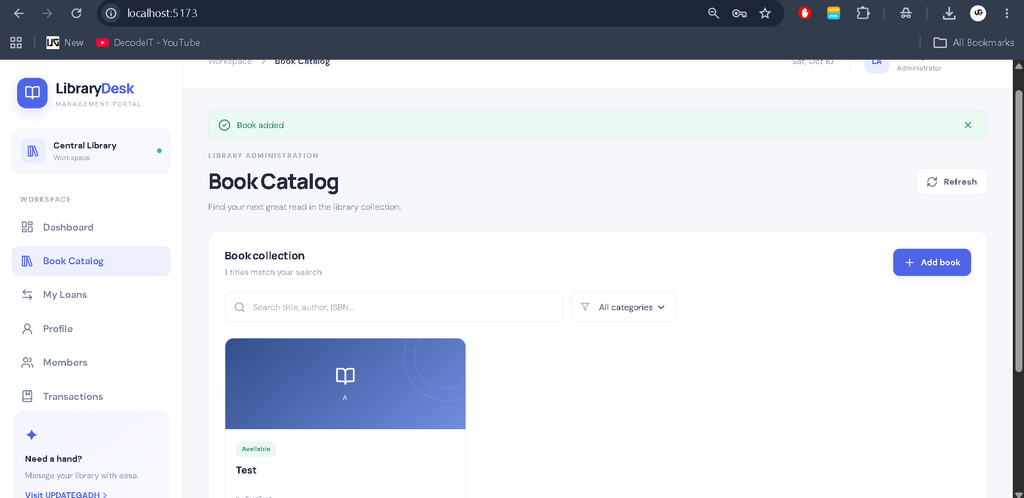
Task: Click the Book Catalog breadcrumb
Action: pos(302,61)
